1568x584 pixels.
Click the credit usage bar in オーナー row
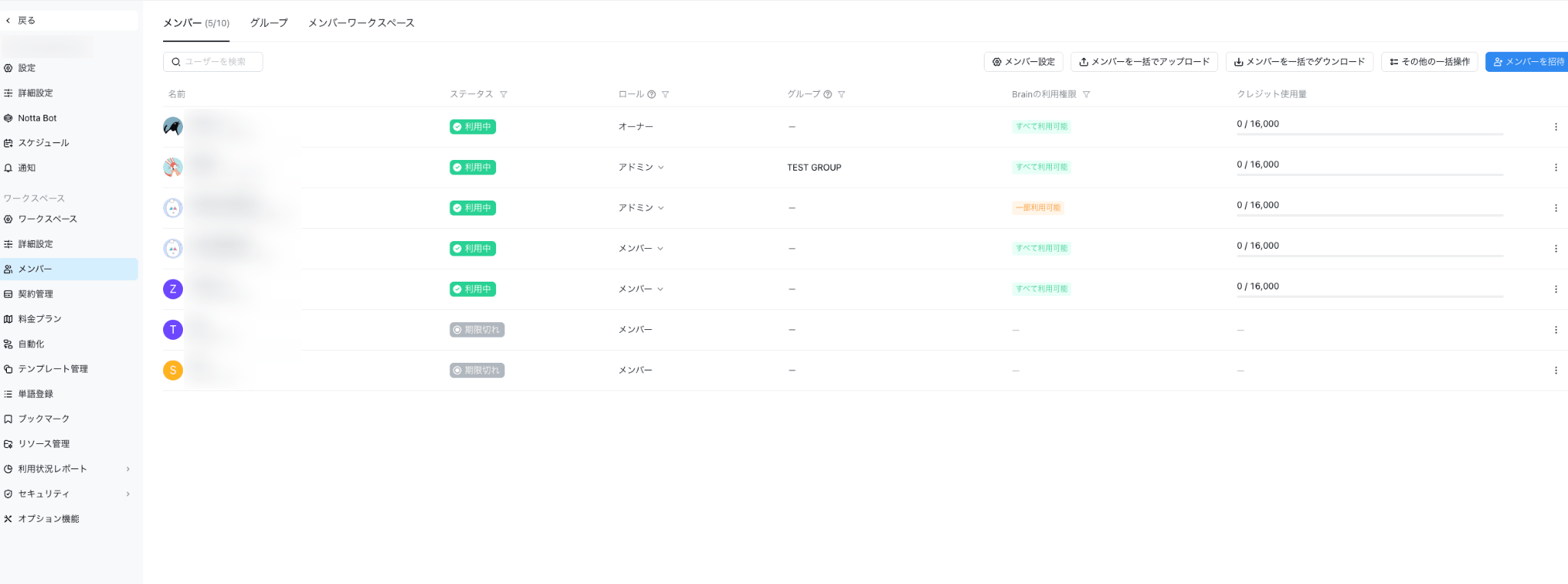pyautogui.click(x=1370, y=135)
